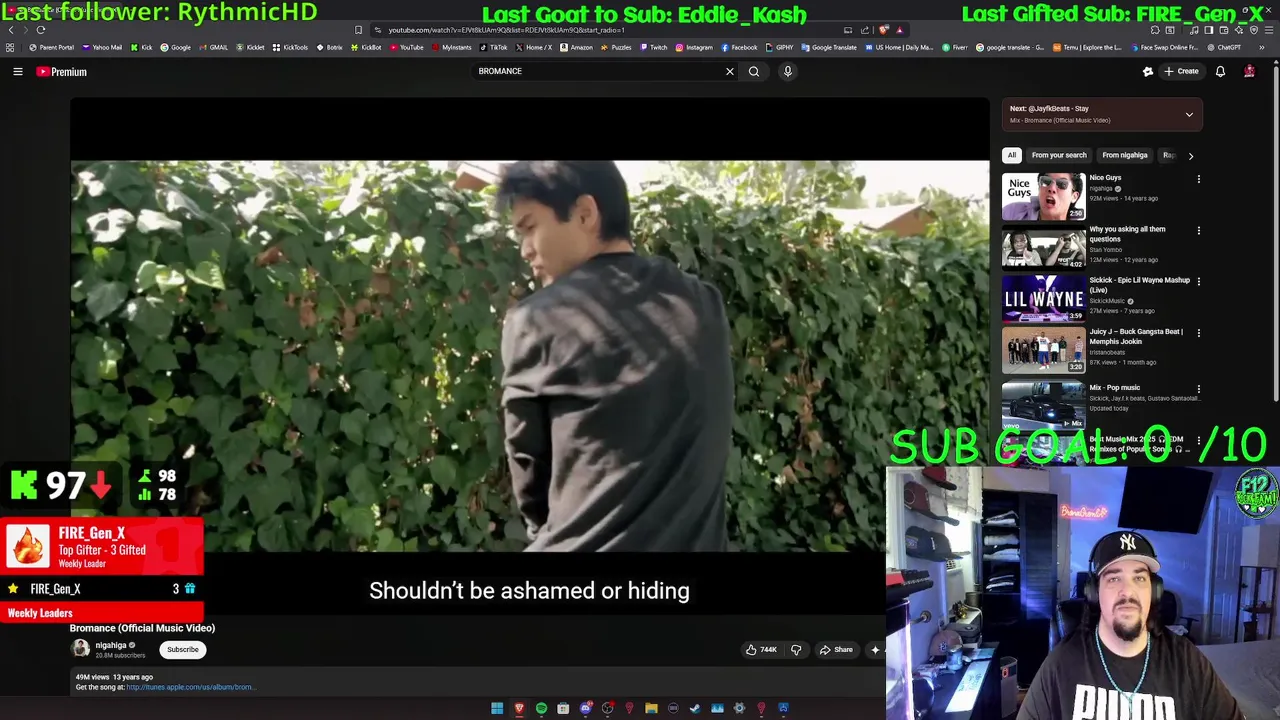Like the Bromance video
The width and height of the screenshot is (1280, 720).
tap(761, 650)
